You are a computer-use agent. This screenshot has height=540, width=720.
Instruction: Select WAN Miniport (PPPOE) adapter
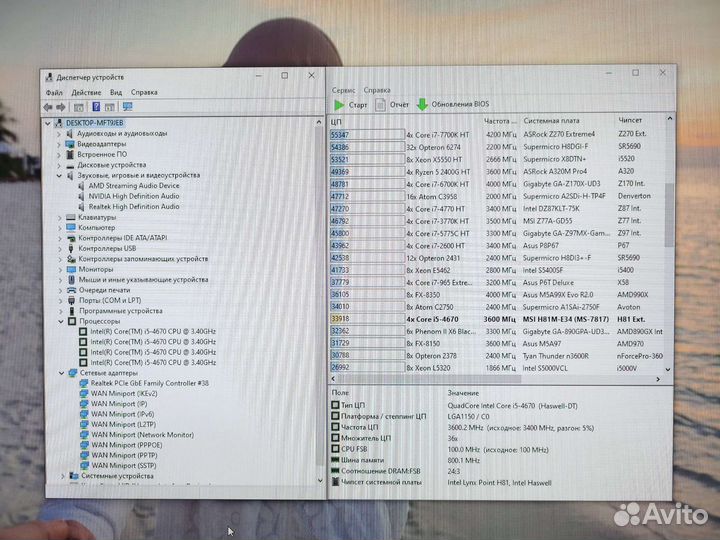click(x=127, y=445)
